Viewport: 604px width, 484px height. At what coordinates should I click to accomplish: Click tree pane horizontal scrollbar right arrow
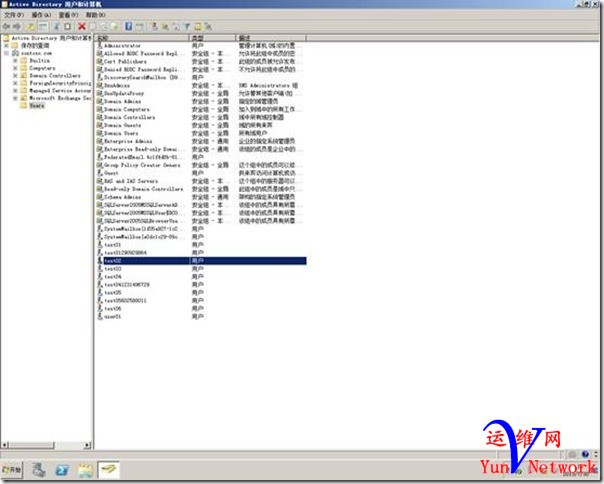87,445
